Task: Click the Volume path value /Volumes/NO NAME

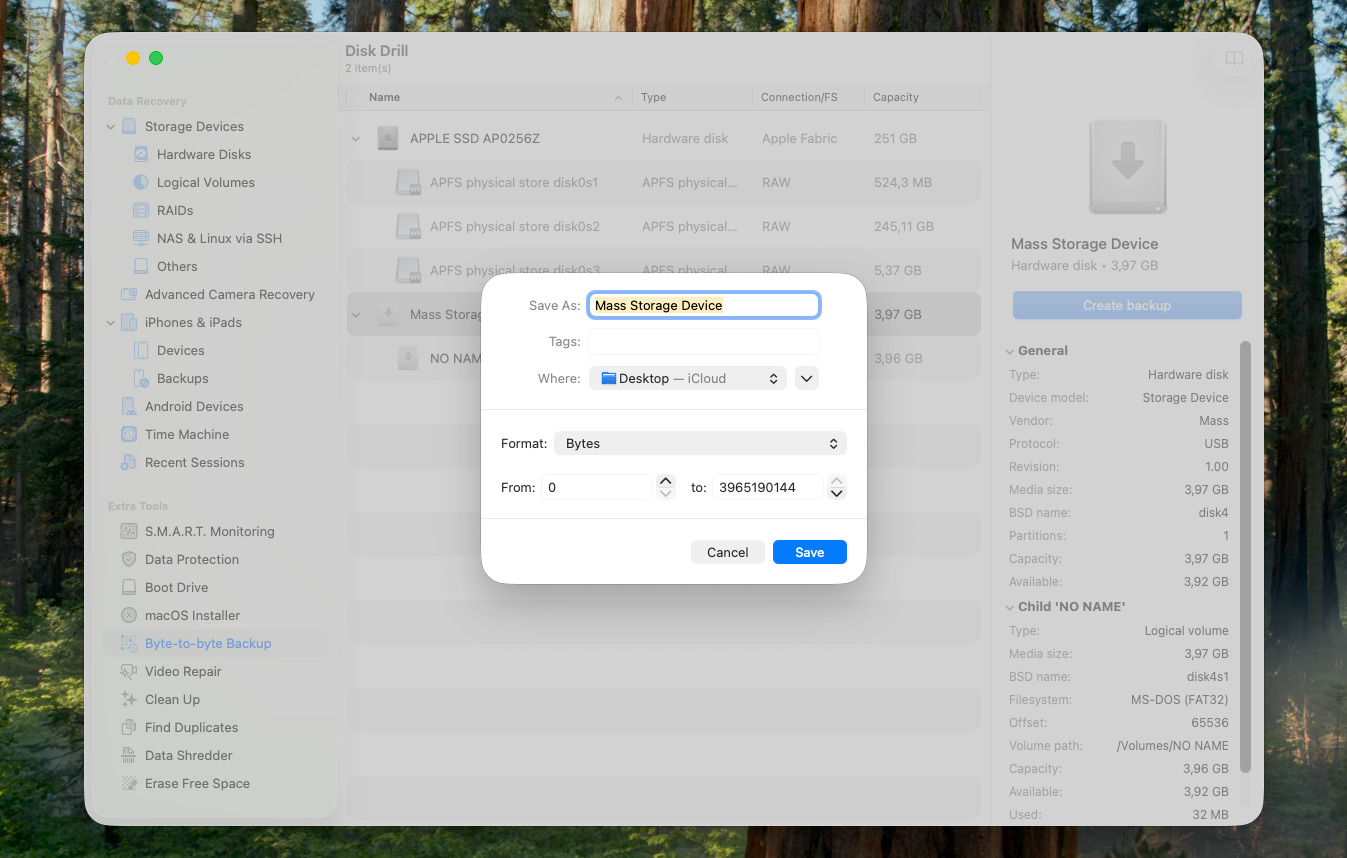Action: click(x=1172, y=746)
